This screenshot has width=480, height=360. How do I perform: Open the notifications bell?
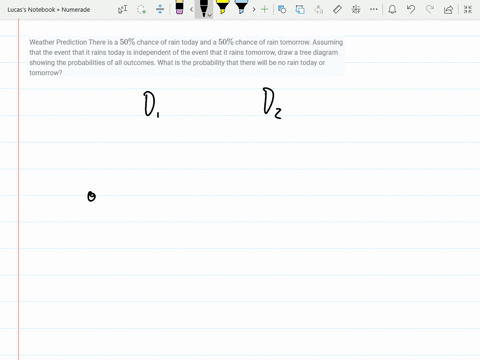coord(392,9)
